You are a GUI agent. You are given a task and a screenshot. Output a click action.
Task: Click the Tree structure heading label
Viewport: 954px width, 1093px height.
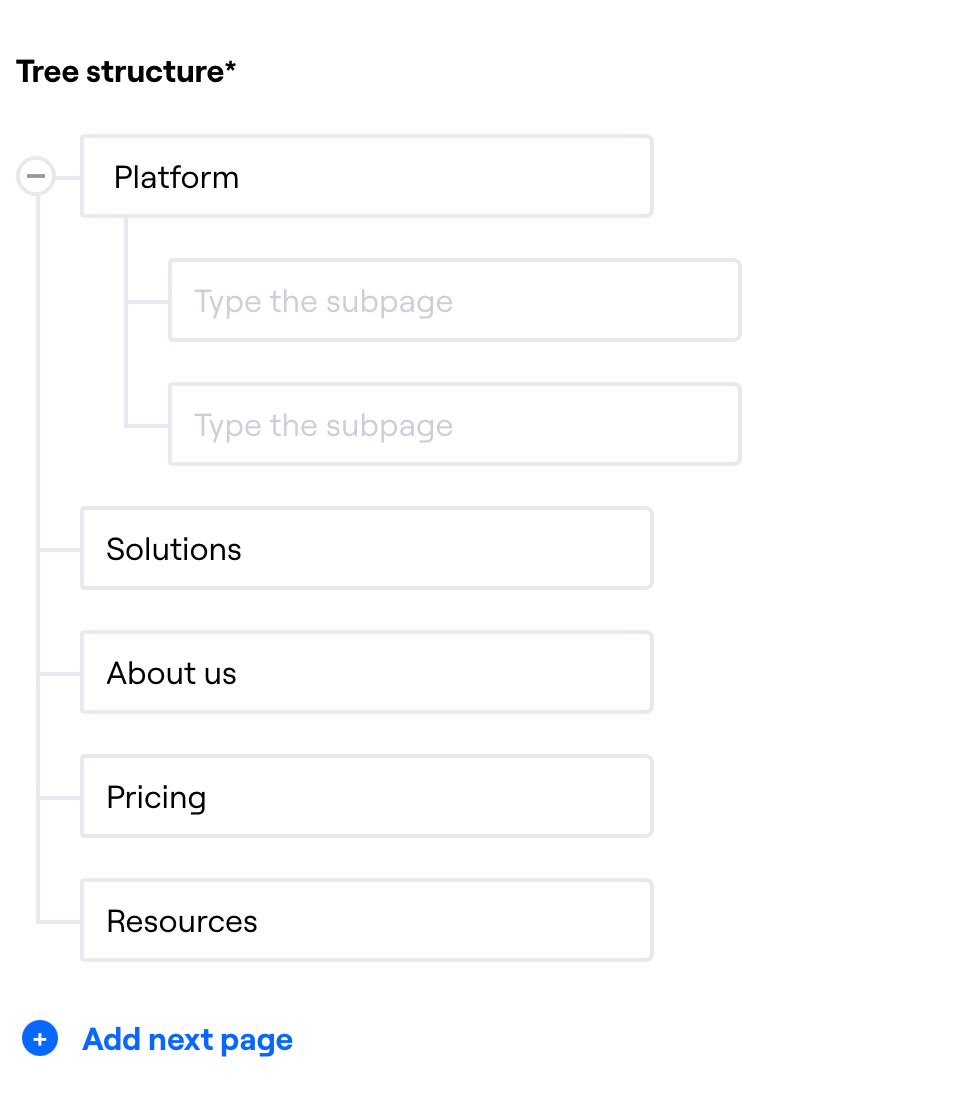[126, 72]
